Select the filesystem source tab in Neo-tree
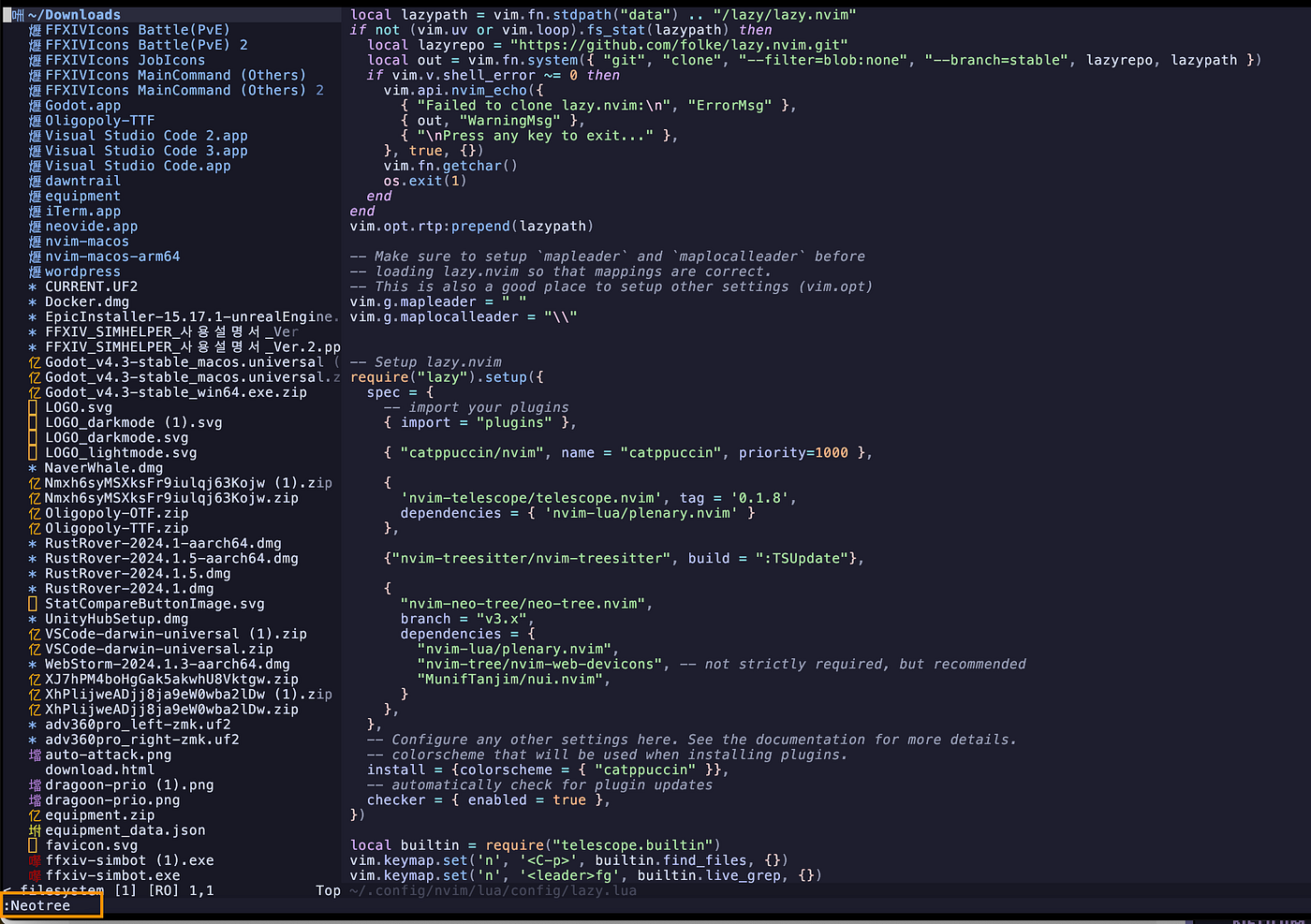The image size is (1311, 924). [x=61, y=890]
